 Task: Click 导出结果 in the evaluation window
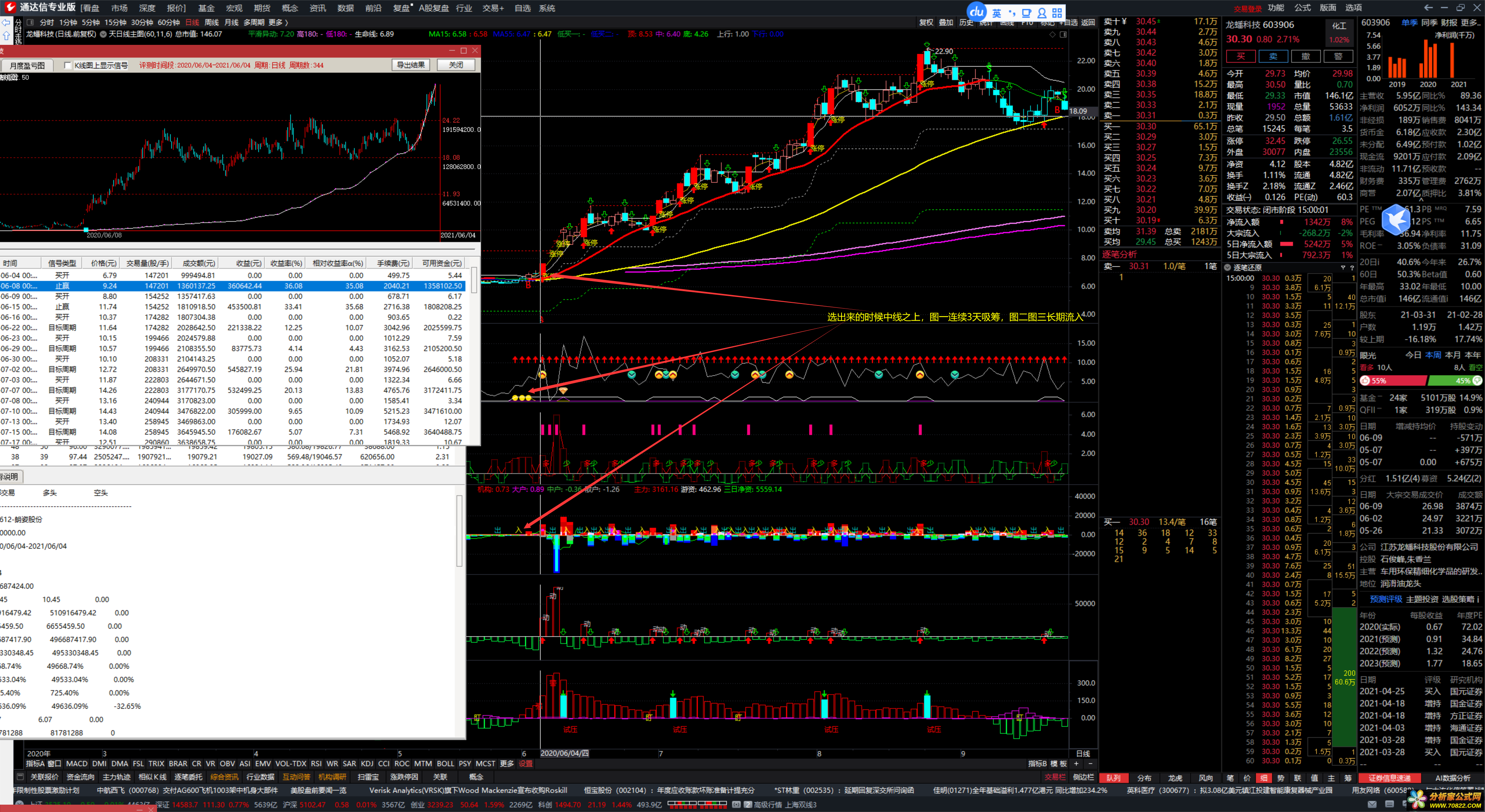tap(411, 65)
